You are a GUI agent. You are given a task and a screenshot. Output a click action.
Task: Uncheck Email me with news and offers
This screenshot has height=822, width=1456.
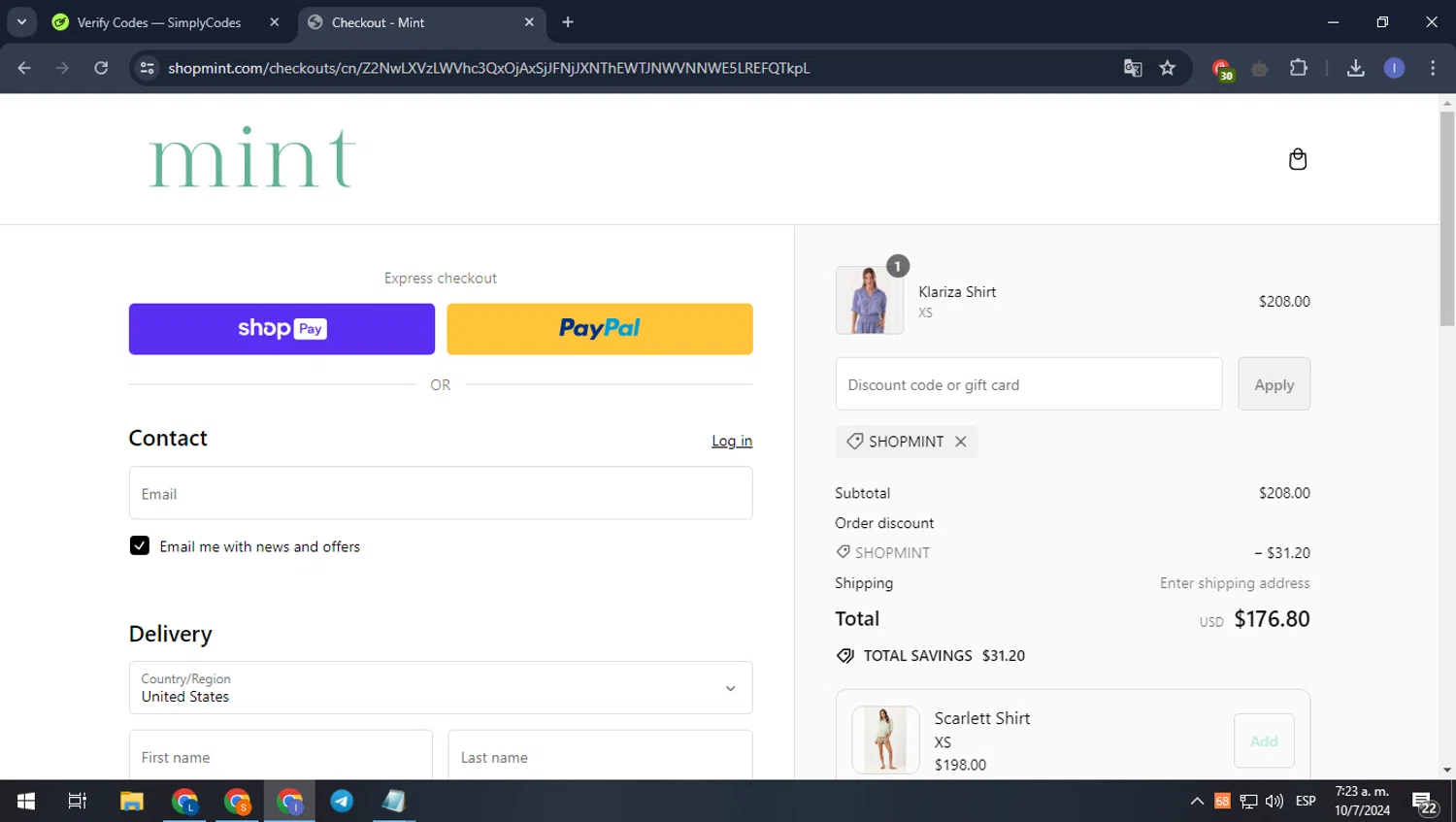click(140, 545)
